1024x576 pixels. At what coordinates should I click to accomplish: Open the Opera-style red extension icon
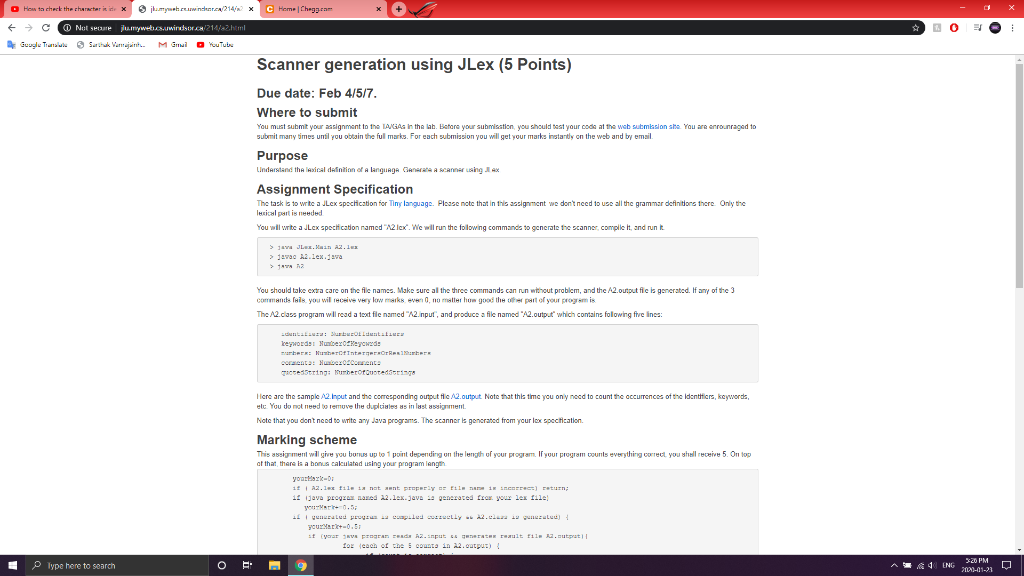click(954, 28)
